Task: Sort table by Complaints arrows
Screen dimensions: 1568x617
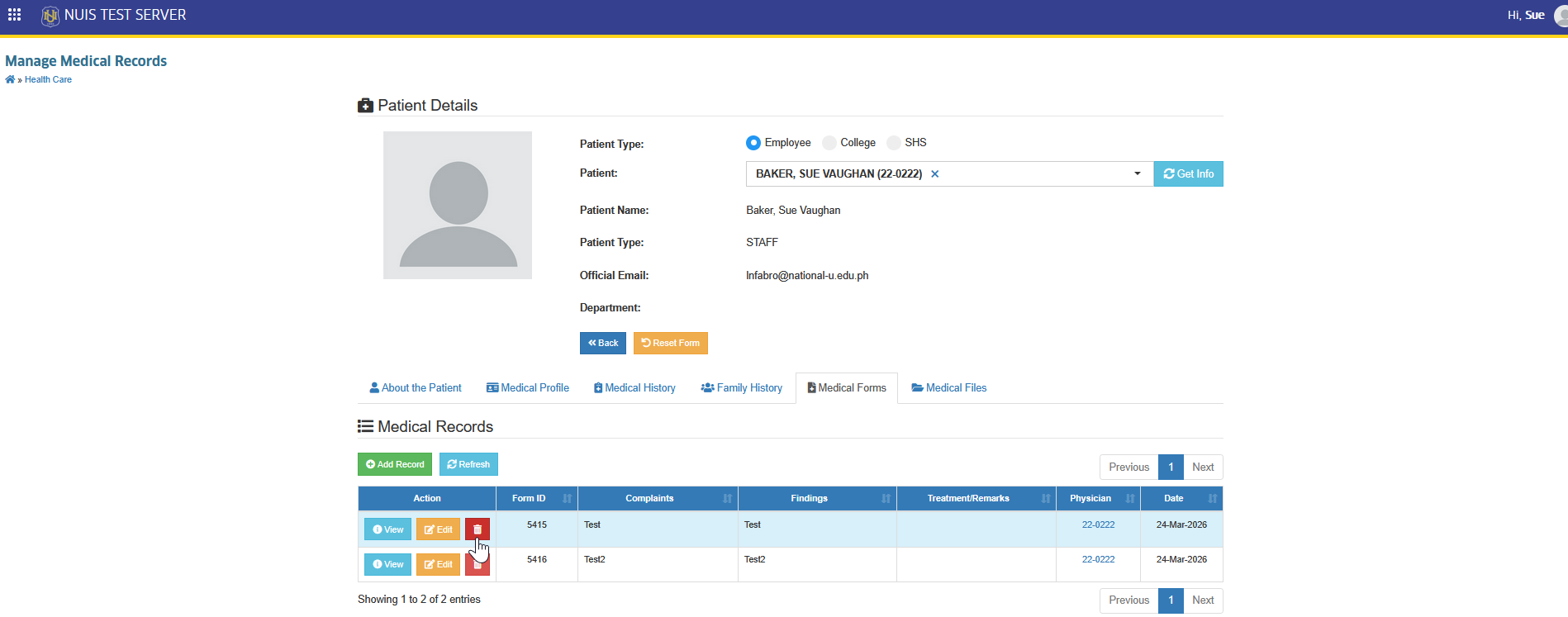Action: [727, 499]
